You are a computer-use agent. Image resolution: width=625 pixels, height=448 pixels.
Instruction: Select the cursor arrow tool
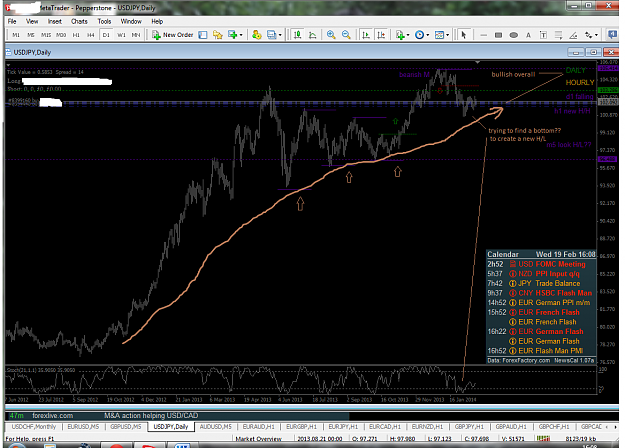click(464, 35)
